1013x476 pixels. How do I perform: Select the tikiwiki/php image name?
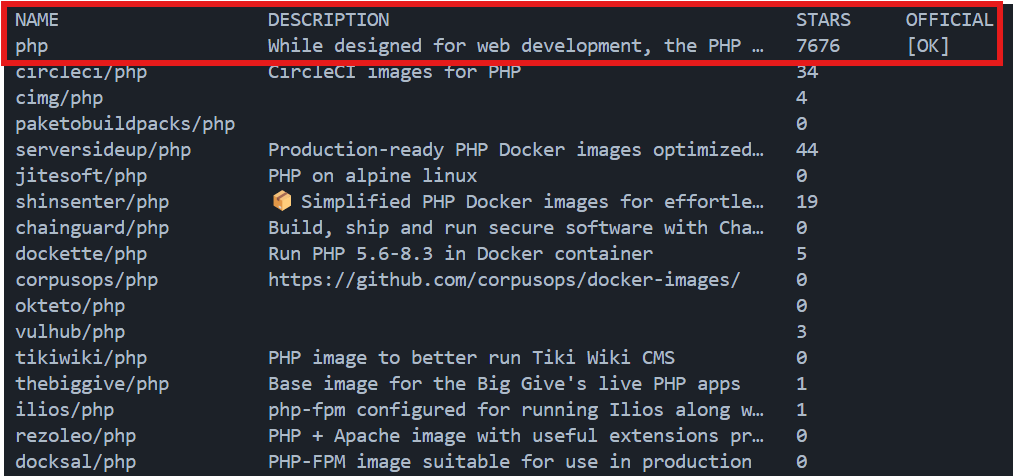[81, 357]
